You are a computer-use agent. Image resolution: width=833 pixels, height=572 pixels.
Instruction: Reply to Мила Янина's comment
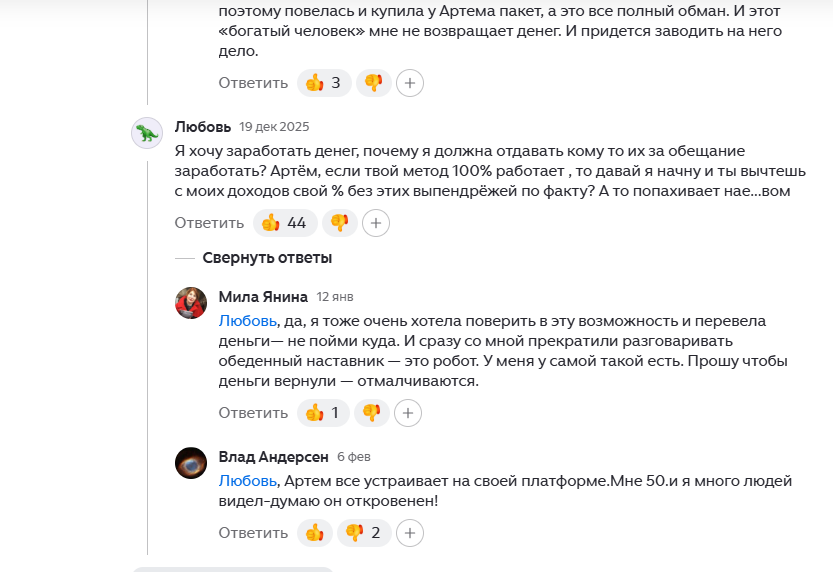(253, 412)
